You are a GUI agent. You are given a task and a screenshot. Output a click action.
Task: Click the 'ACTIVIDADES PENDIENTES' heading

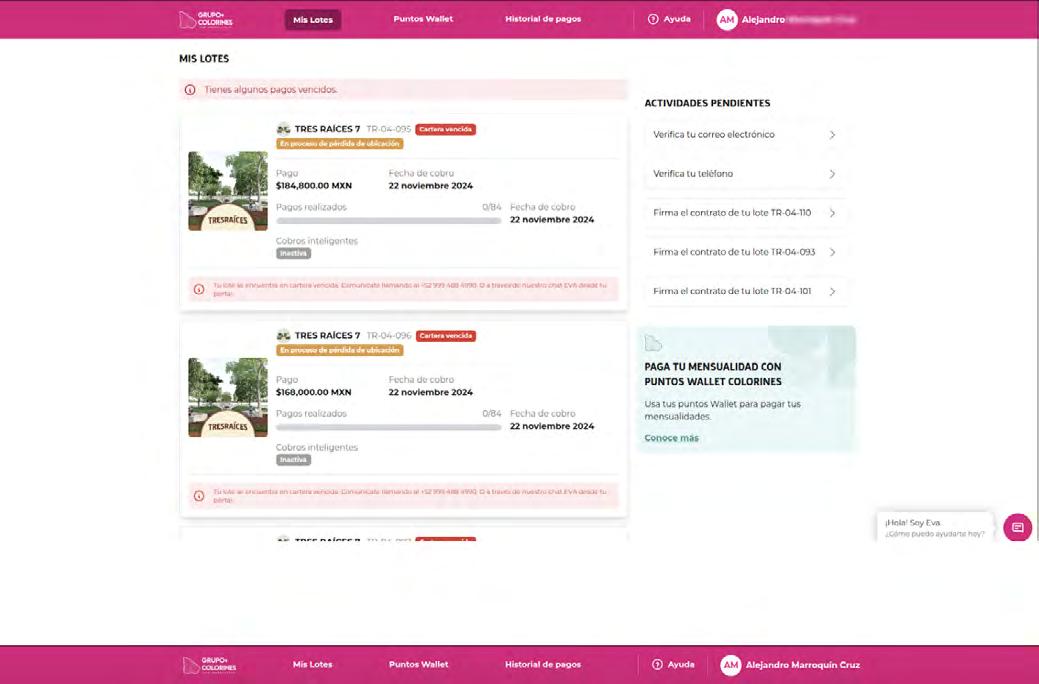707,103
